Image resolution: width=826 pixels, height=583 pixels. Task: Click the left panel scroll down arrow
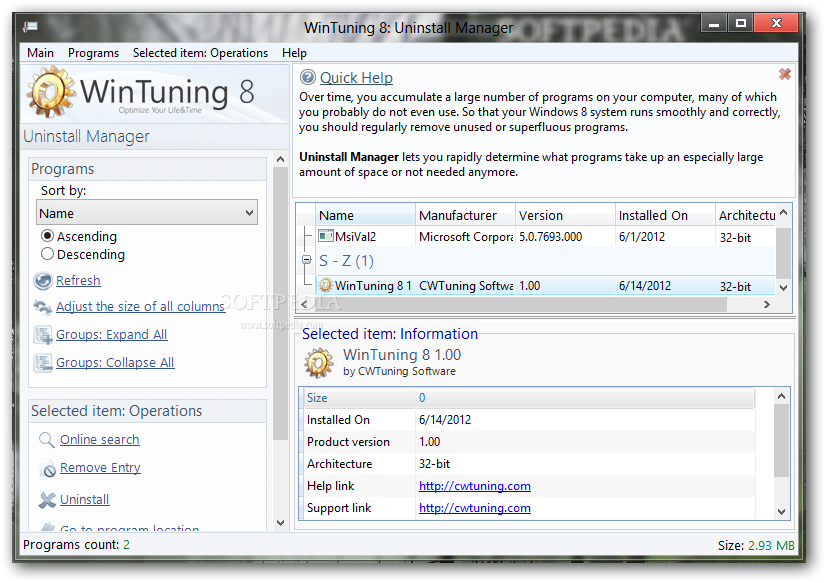click(x=280, y=522)
